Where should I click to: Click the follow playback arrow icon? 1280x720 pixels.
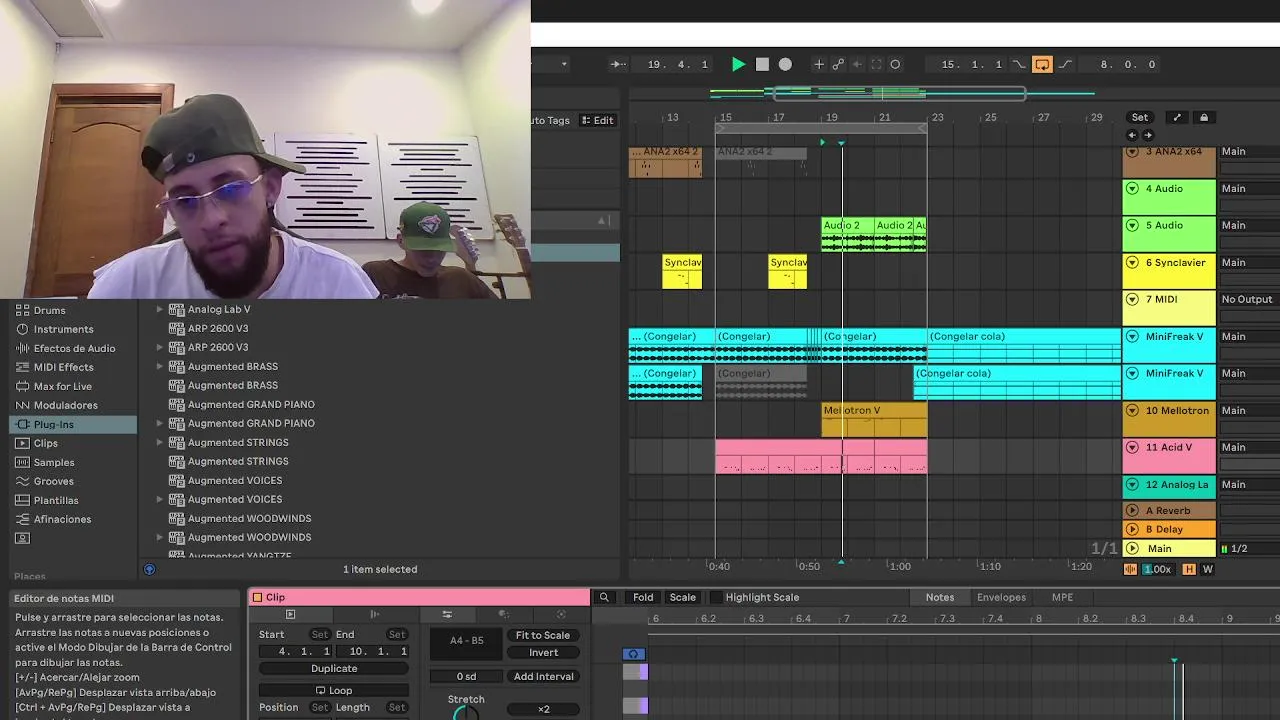[x=618, y=64]
